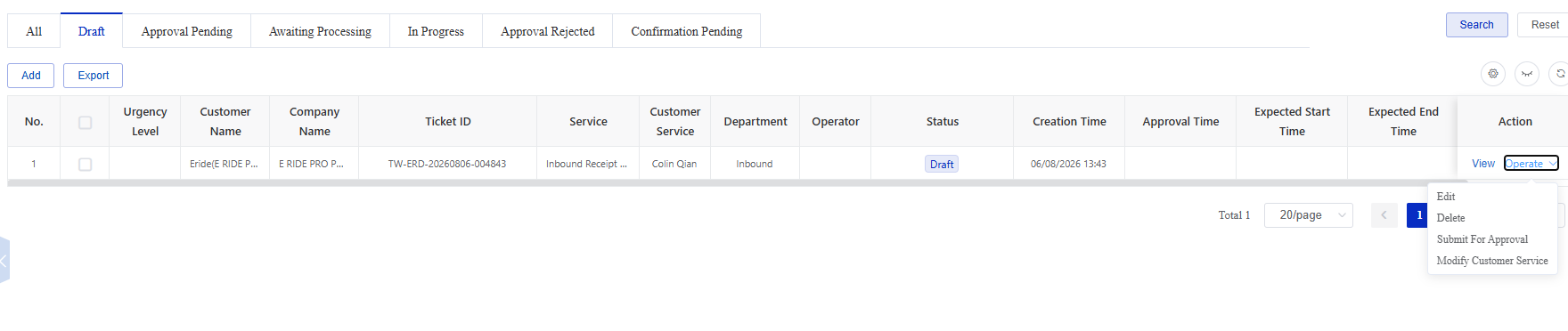Select the Approval Rejected tab
Screen dimensions: 1568x331
point(547,31)
